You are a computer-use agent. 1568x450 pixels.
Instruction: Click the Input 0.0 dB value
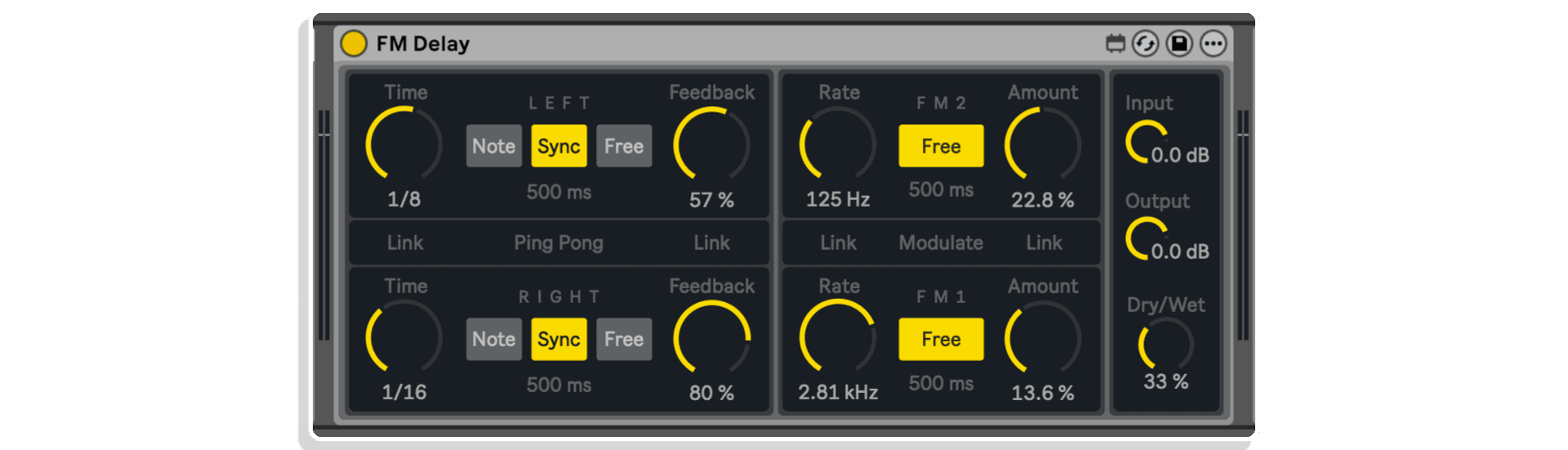(x=1180, y=155)
